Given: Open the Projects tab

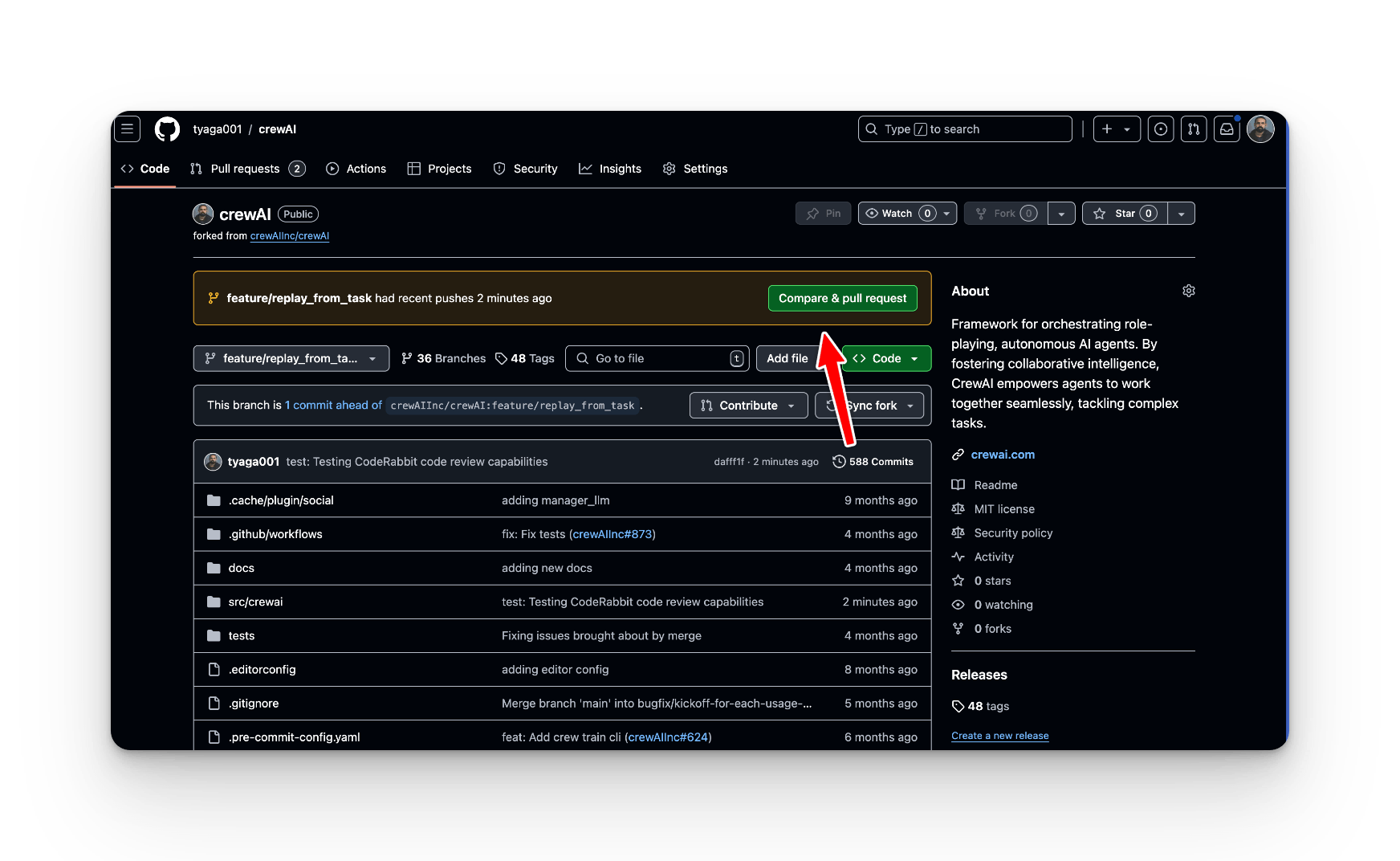Looking at the screenshot, I should (x=439, y=169).
